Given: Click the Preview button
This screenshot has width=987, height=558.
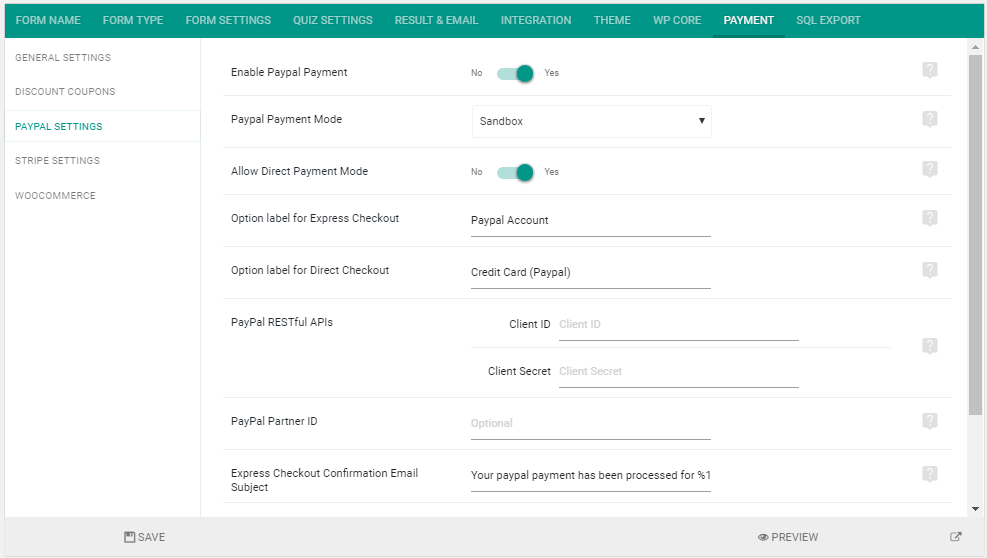Looking at the screenshot, I should click(788, 537).
